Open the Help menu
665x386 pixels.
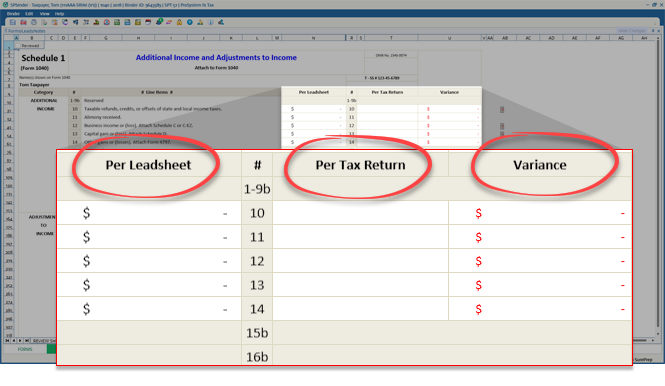59,14
